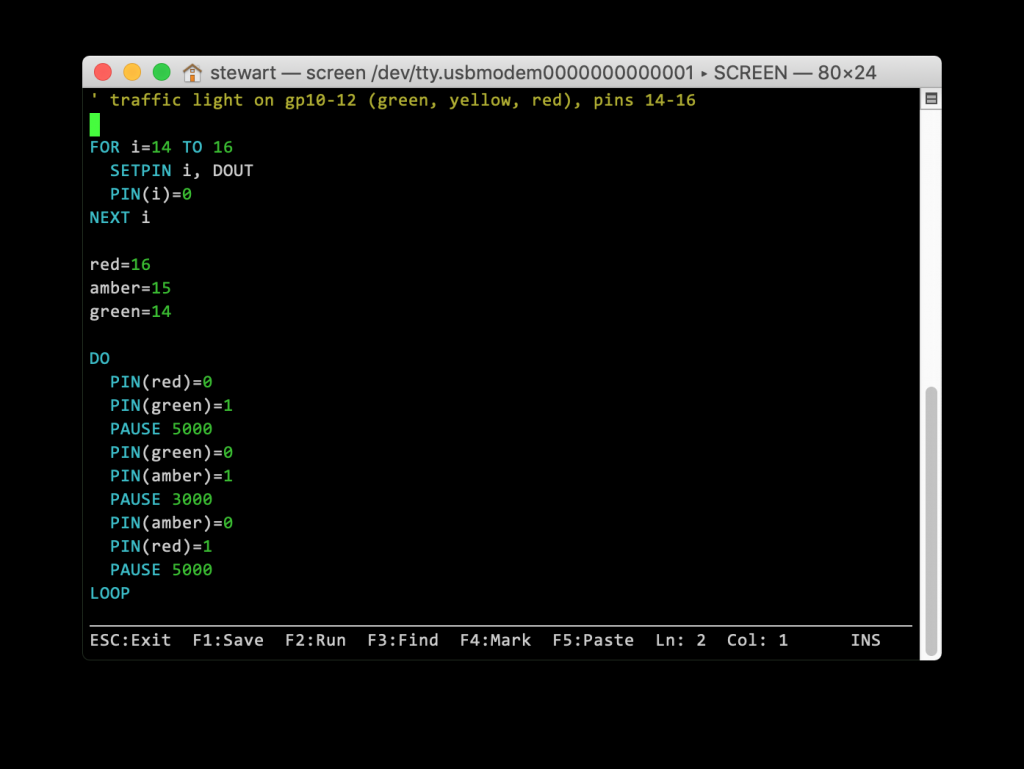Image resolution: width=1024 pixels, height=769 pixels.
Task: Click the F2:Run label in status bar
Action: point(315,640)
